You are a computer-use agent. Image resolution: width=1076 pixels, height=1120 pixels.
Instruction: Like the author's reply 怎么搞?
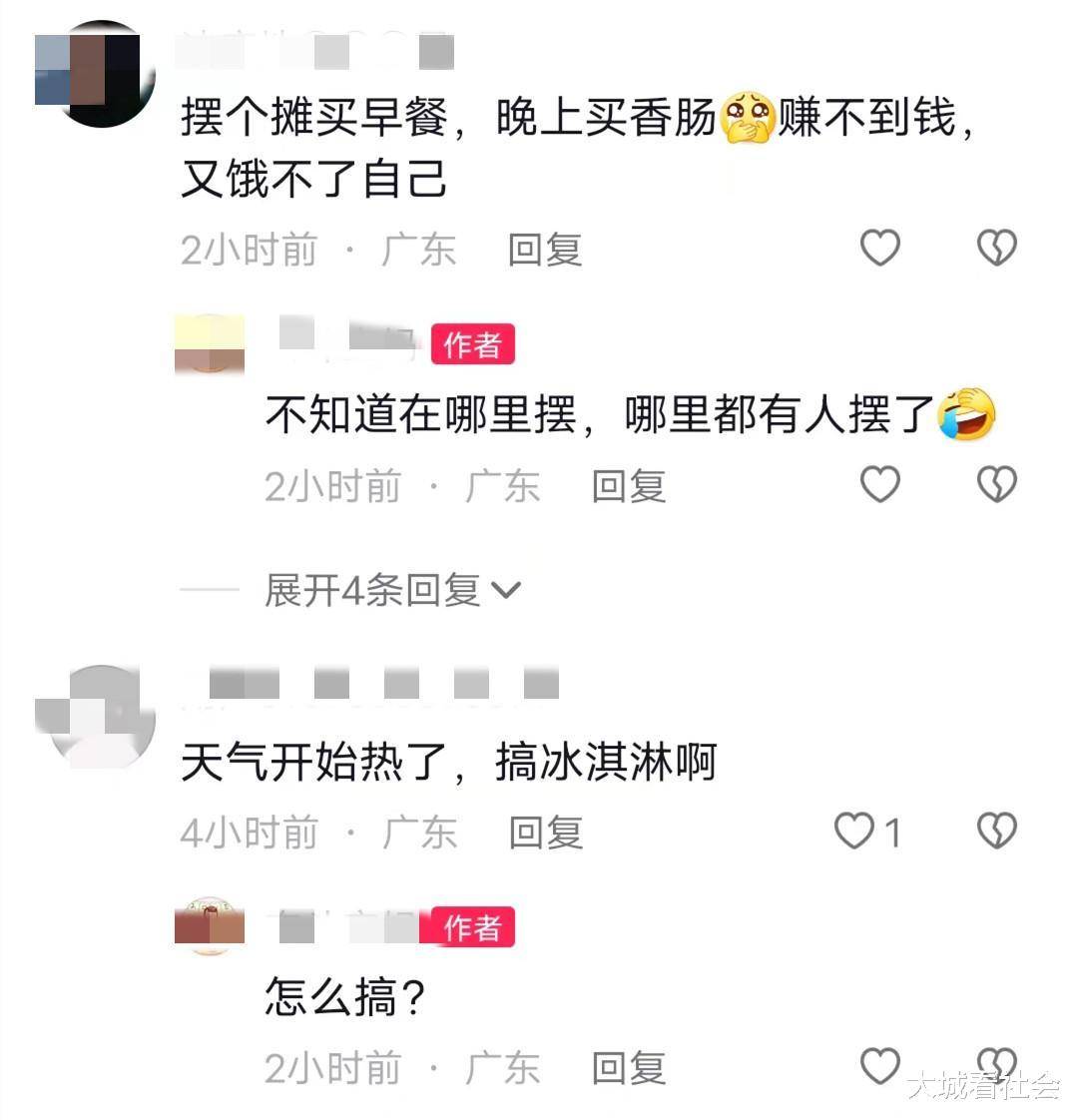tap(879, 1066)
